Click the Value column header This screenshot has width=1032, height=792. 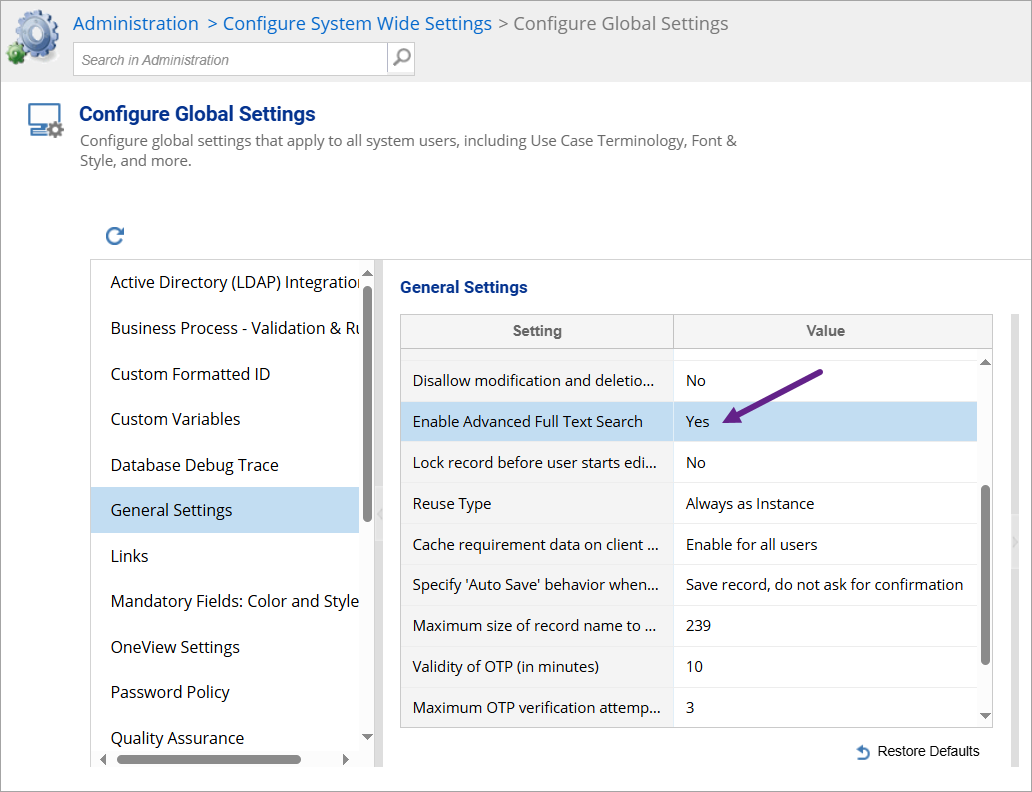click(x=833, y=331)
